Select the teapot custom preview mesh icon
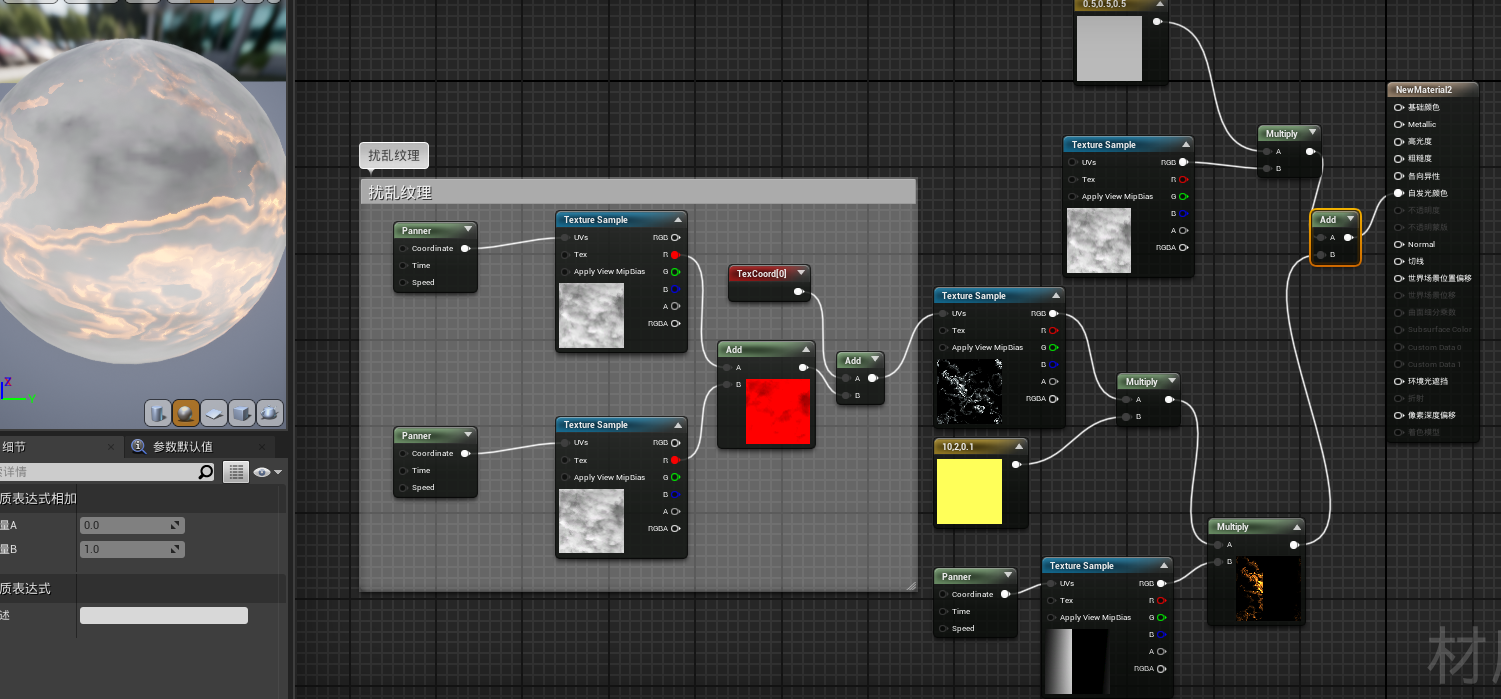Viewport: 1501px width, 699px height. coord(270,412)
